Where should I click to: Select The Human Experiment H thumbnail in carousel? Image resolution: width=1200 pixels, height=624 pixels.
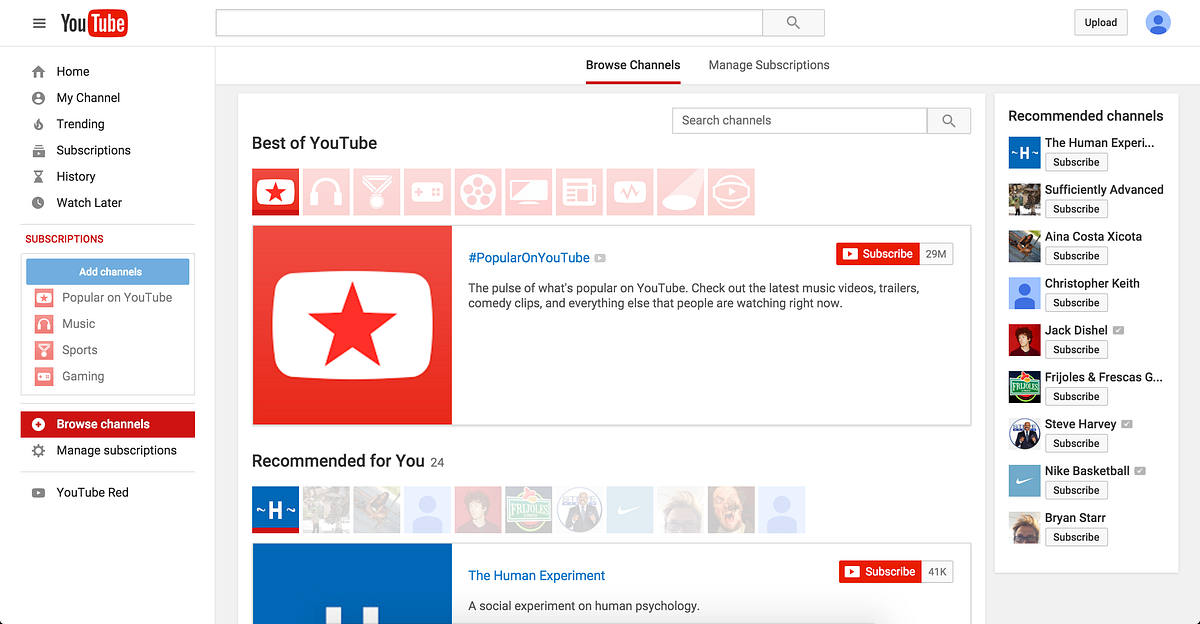pyautogui.click(x=276, y=510)
